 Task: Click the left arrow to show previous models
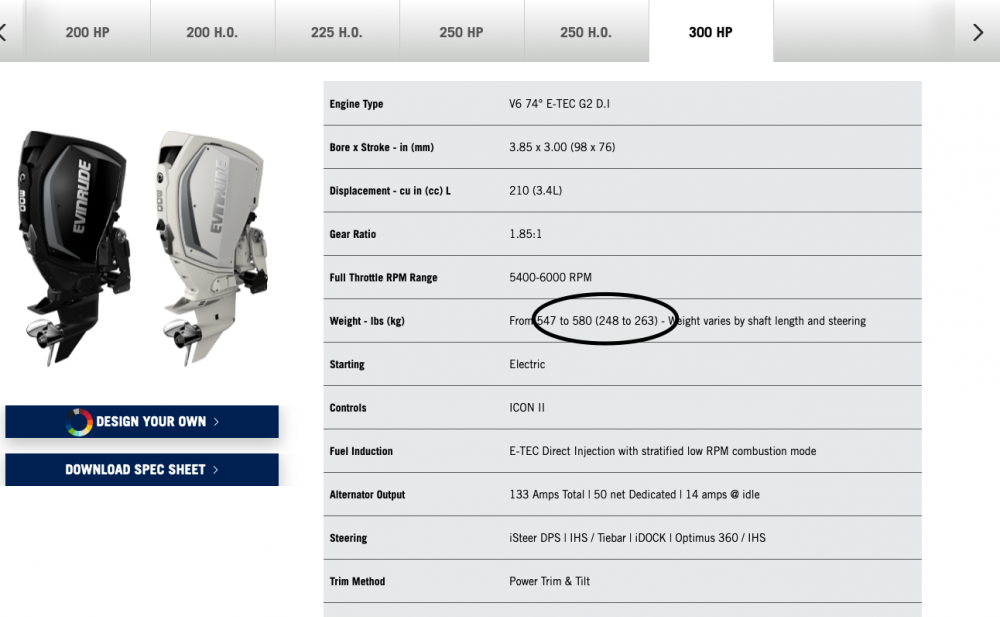[4, 32]
